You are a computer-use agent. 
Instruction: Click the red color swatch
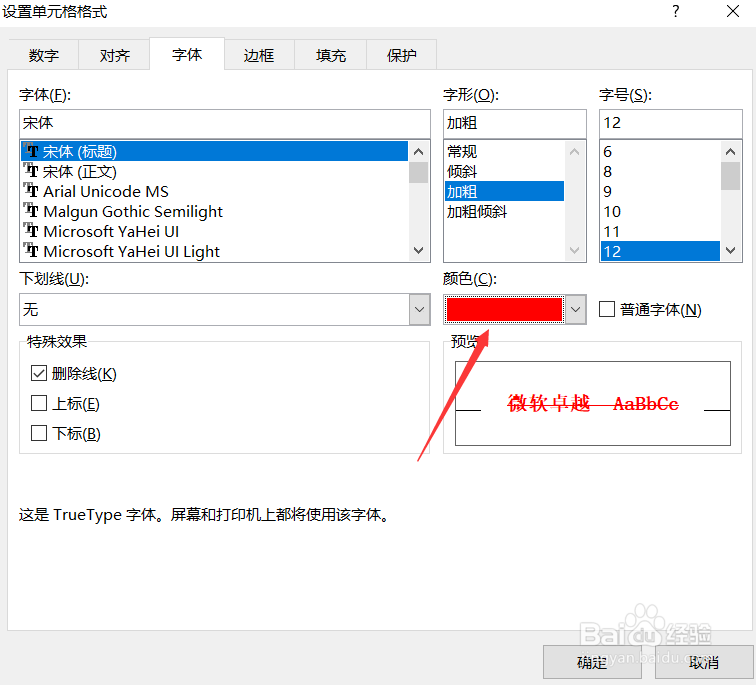(x=504, y=309)
